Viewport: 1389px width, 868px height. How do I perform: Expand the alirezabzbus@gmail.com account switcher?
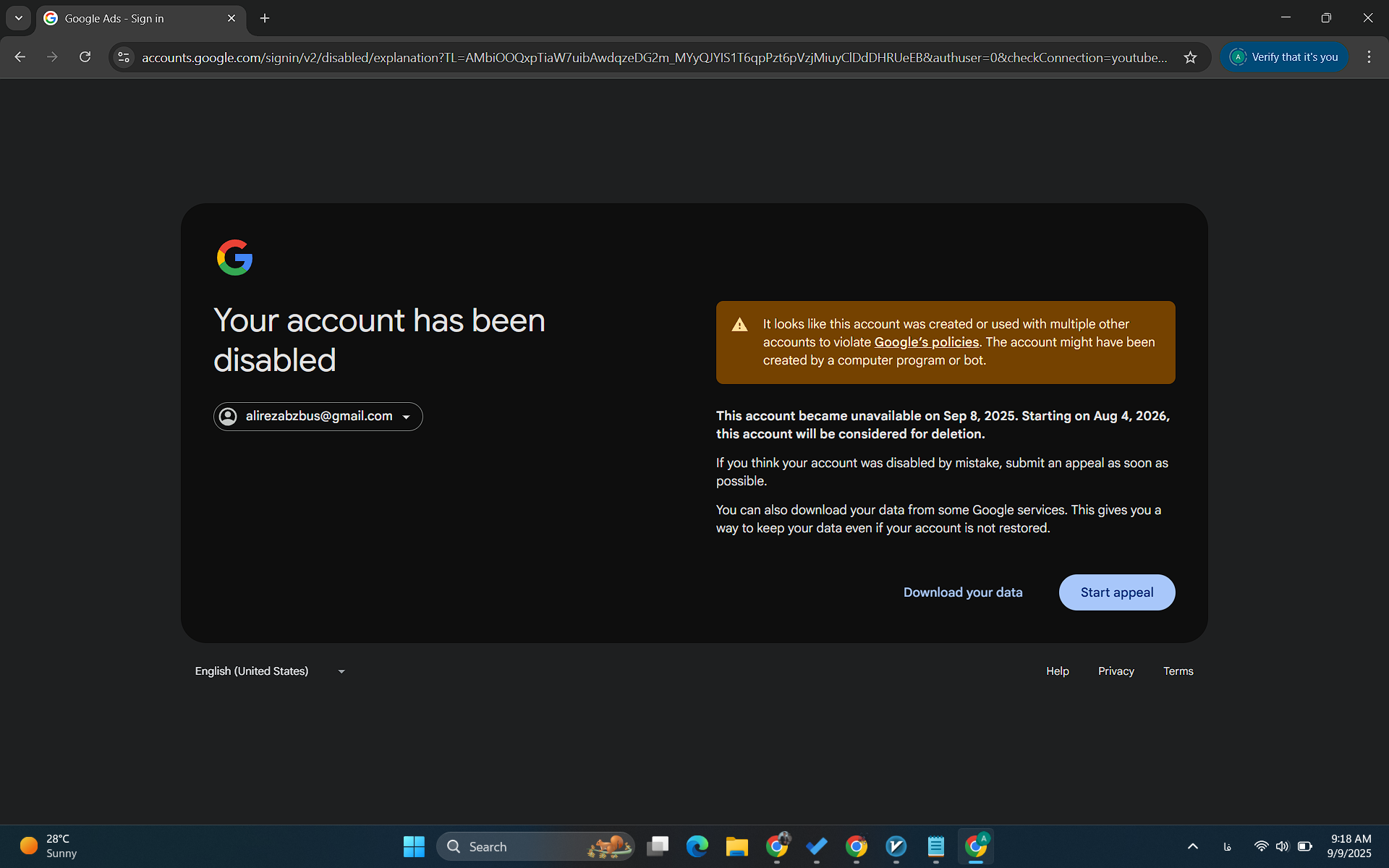click(318, 417)
